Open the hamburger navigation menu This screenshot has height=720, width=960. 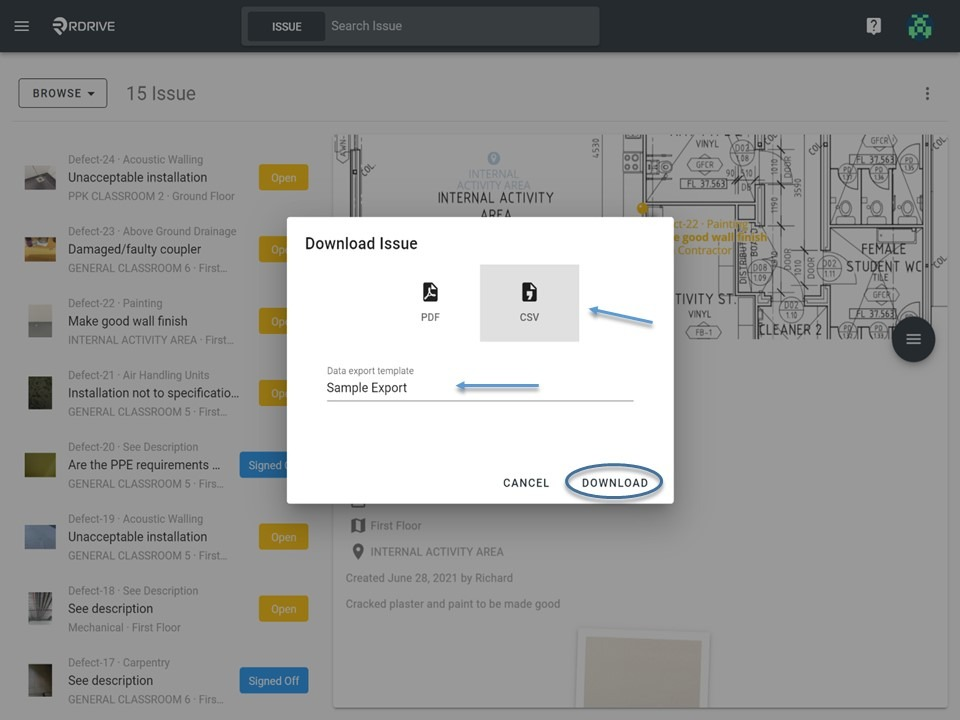pos(21,26)
